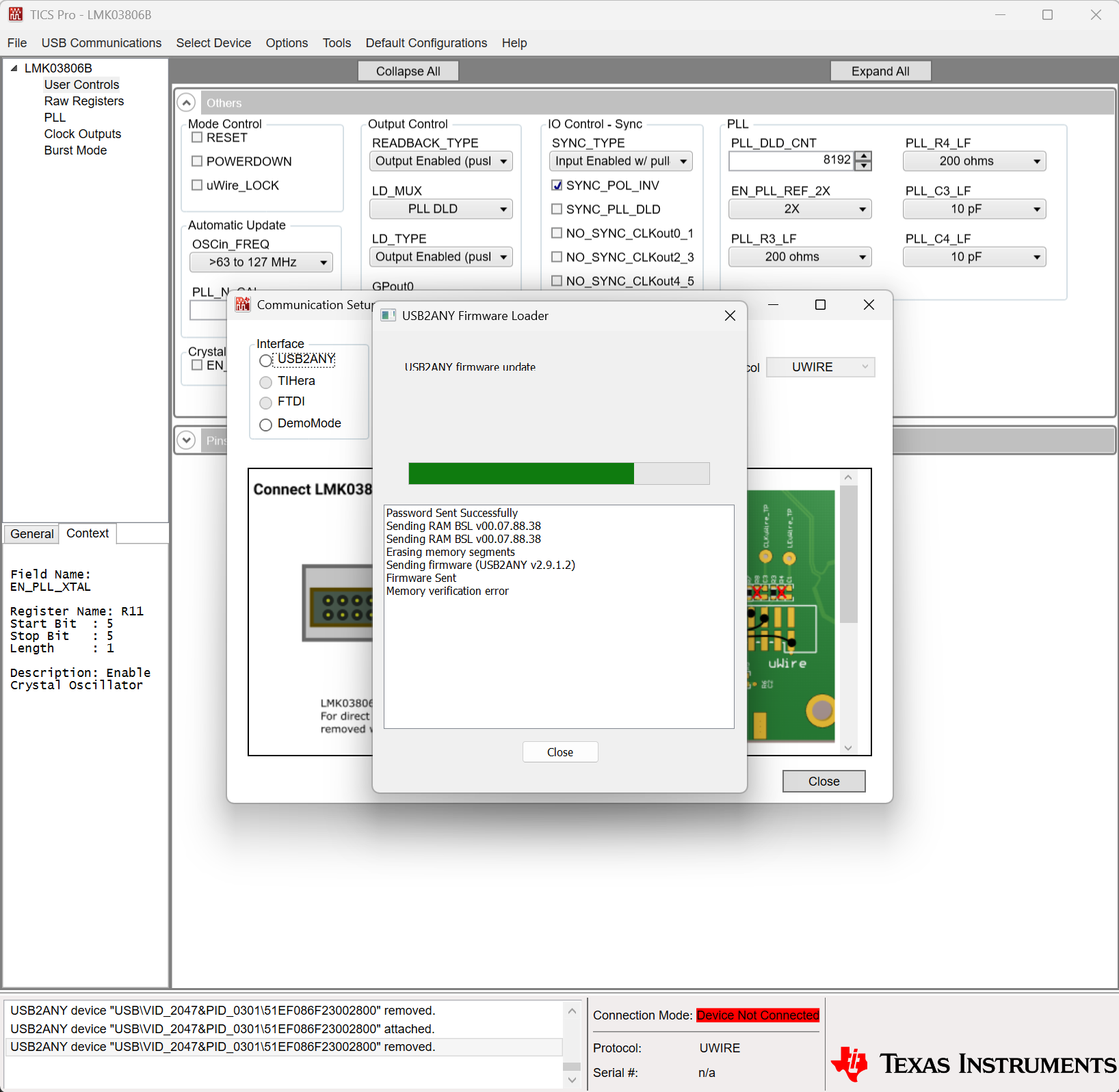Increase PLL_DLD_CNT using the up arrow
The image size is (1119, 1092).
click(863, 156)
